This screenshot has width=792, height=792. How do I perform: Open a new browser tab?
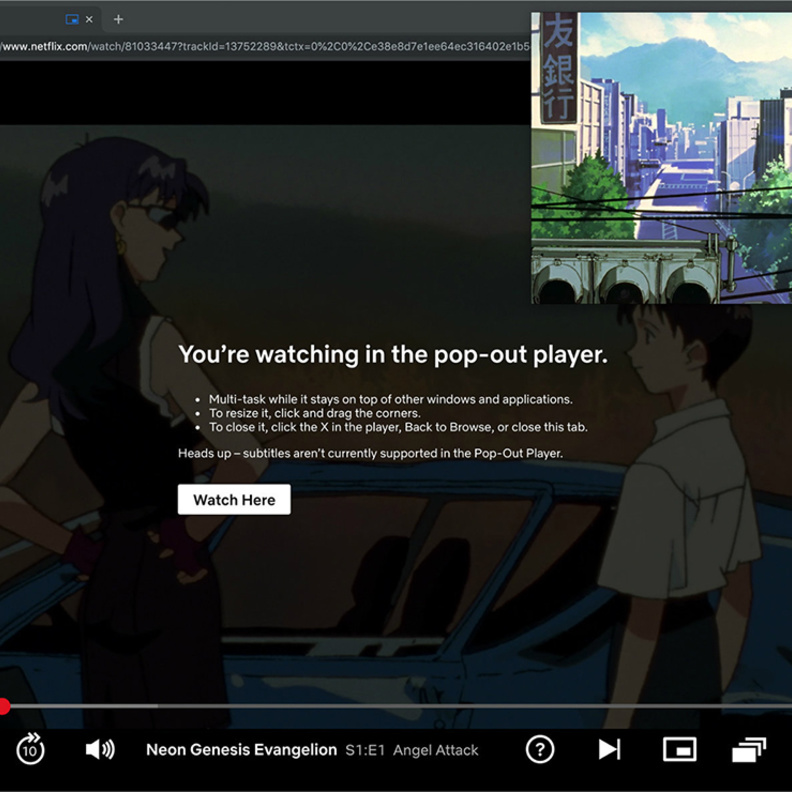[x=118, y=19]
